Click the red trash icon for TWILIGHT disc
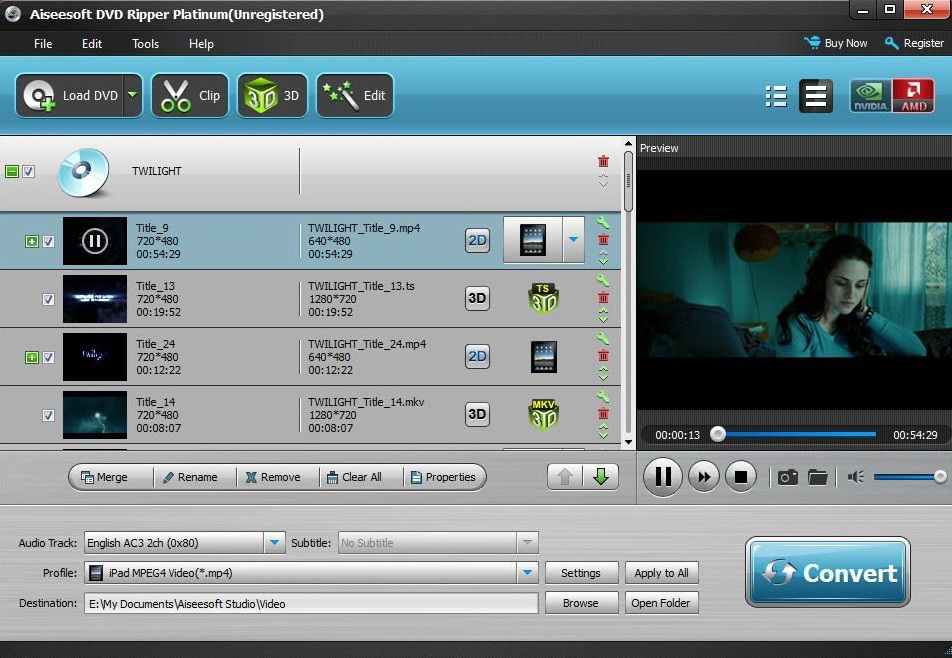Viewport: 952px width, 658px height. [x=603, y=161]
